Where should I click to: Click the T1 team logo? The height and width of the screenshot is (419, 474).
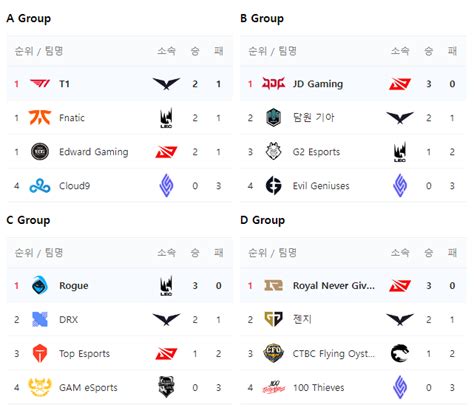coord(40,83)
